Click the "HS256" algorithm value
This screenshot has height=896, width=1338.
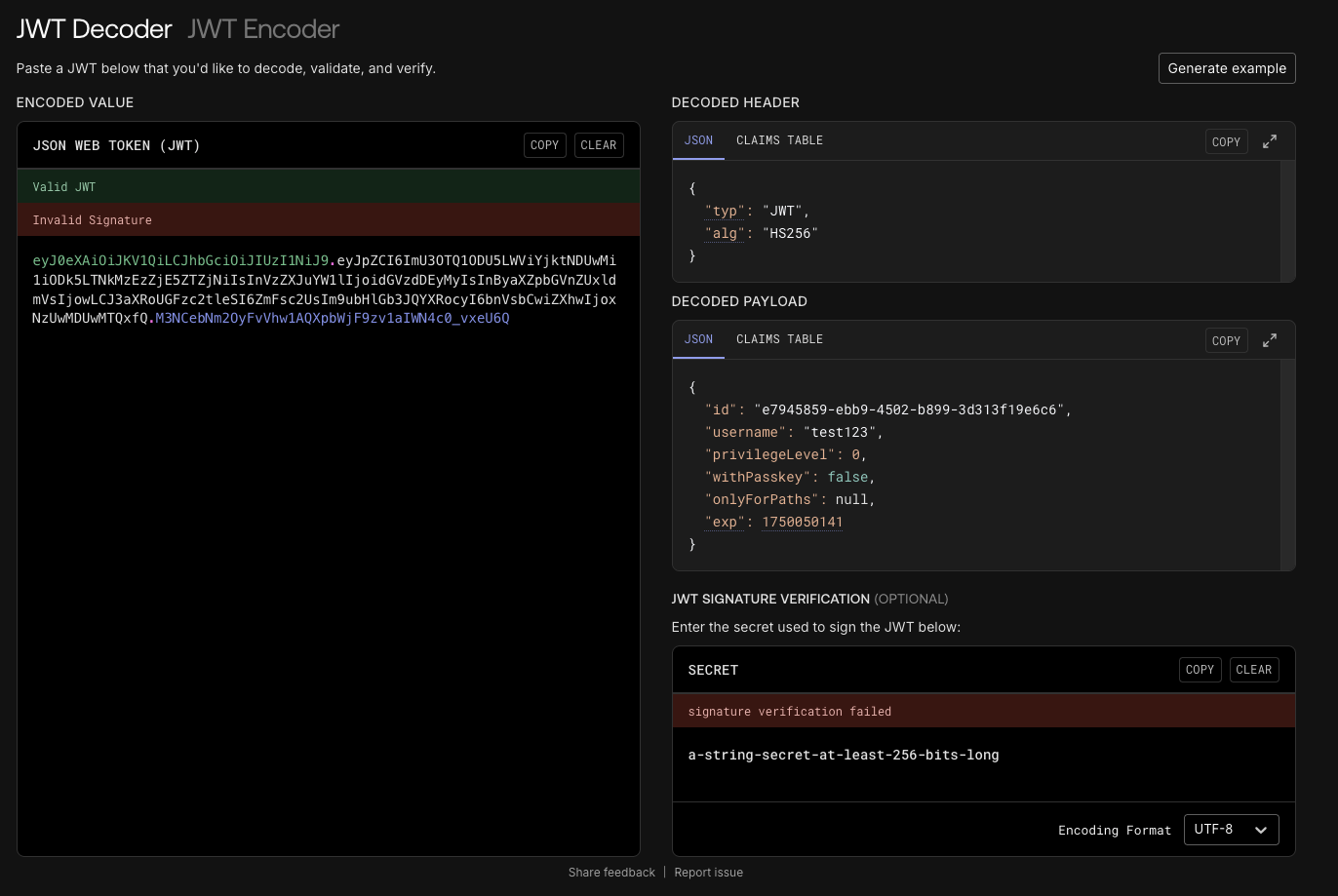pos(790,233)
